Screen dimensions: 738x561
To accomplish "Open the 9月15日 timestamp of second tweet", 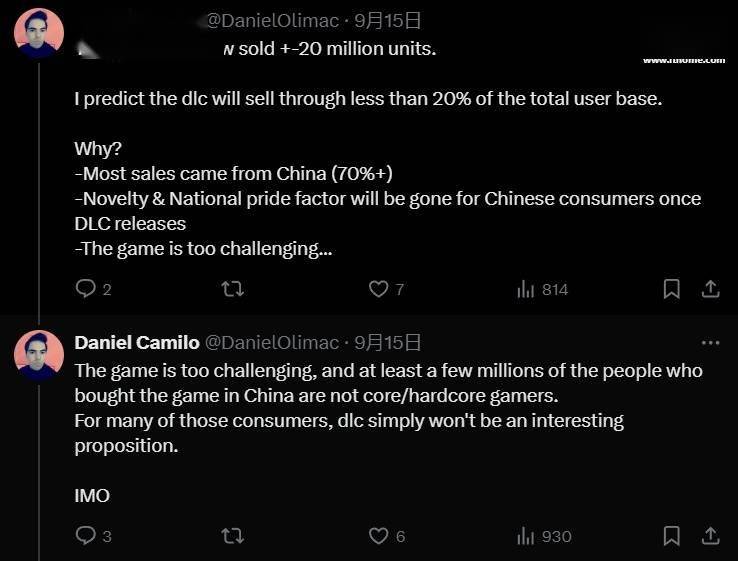I will tap(388, 343).
